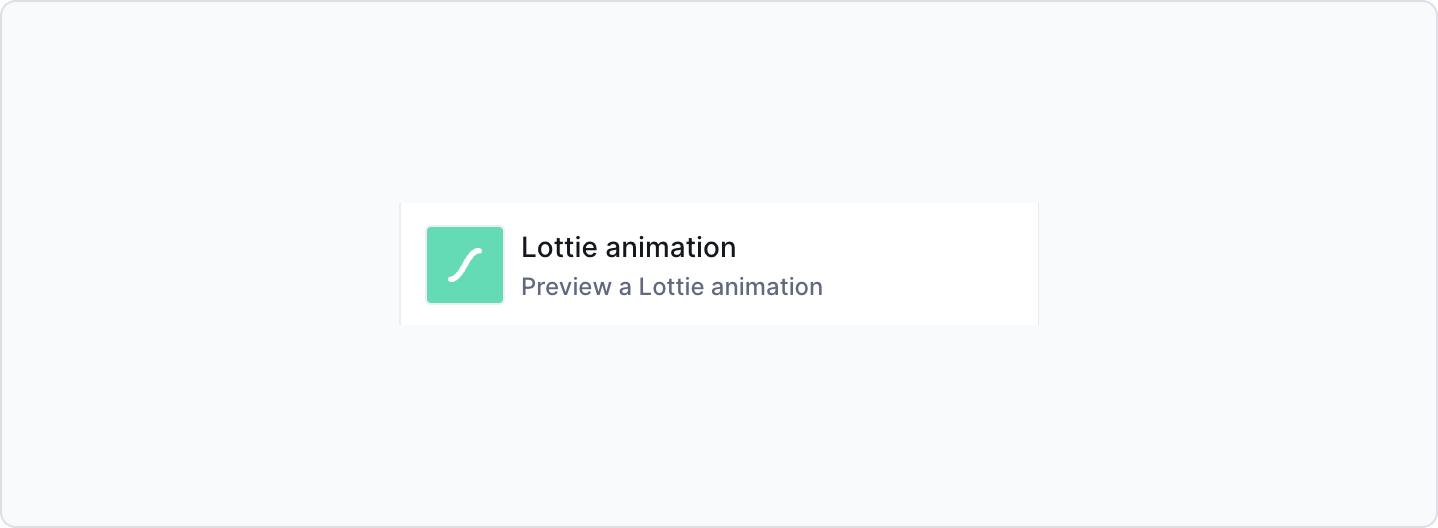
Task: Click the gray area right of the Lottie card
Action: click(x=1237, y=264)
